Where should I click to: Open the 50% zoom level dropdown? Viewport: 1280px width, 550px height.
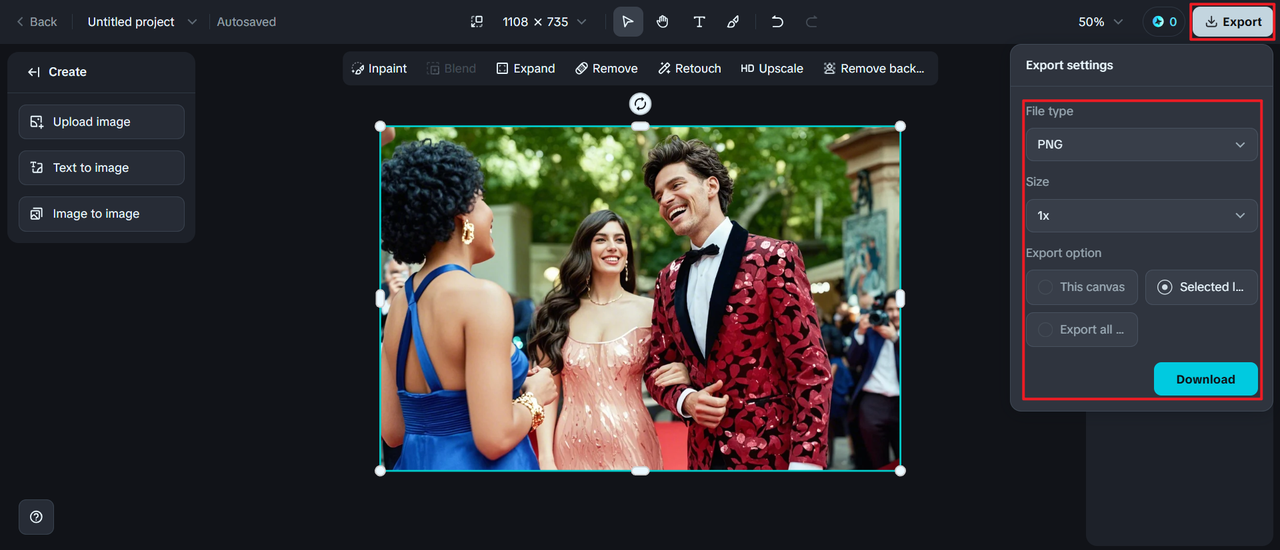[1100, 22]
